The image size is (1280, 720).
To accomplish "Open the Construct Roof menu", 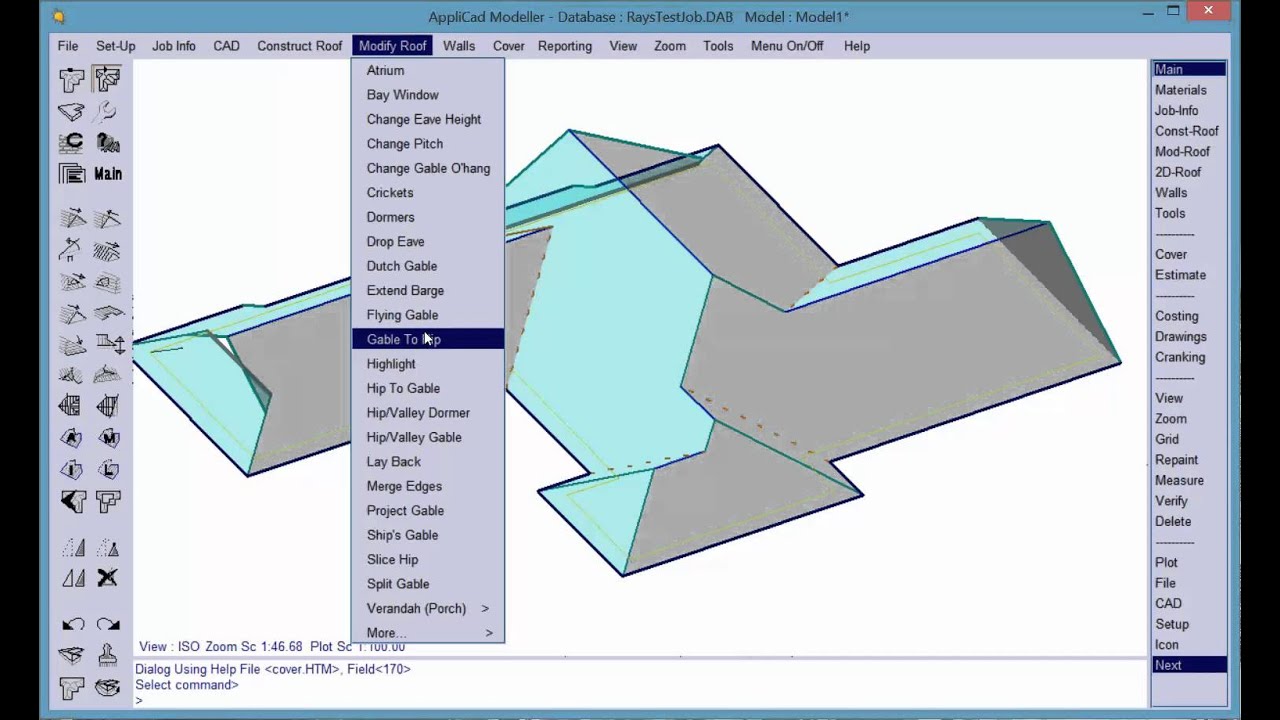I will pos(299,46).
